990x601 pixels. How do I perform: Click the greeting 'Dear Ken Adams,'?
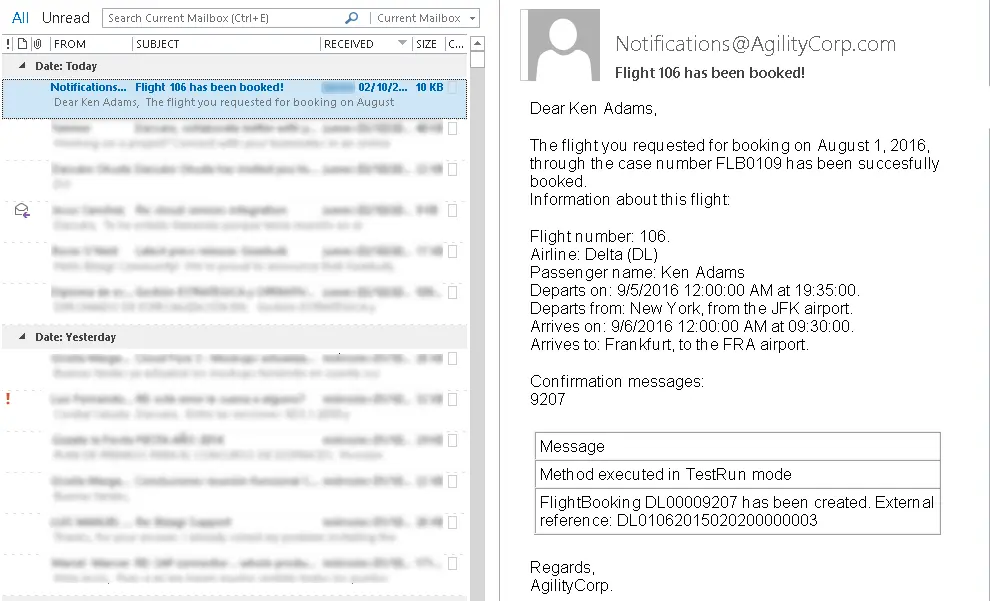coord(593,109)
